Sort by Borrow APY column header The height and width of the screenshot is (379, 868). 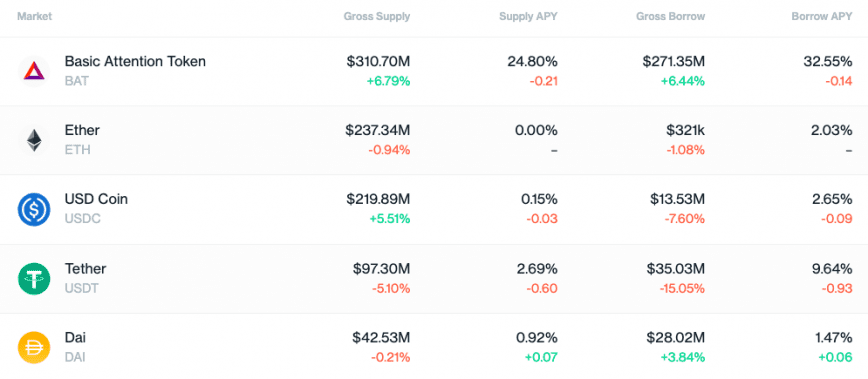click(x=822, y=17)
